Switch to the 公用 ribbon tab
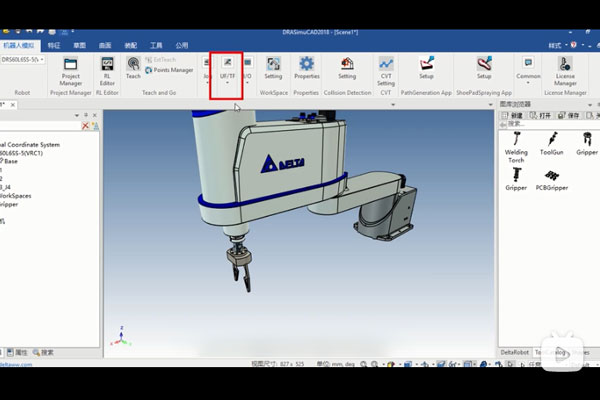Screen dimensions: 600x400 [182, 46]
